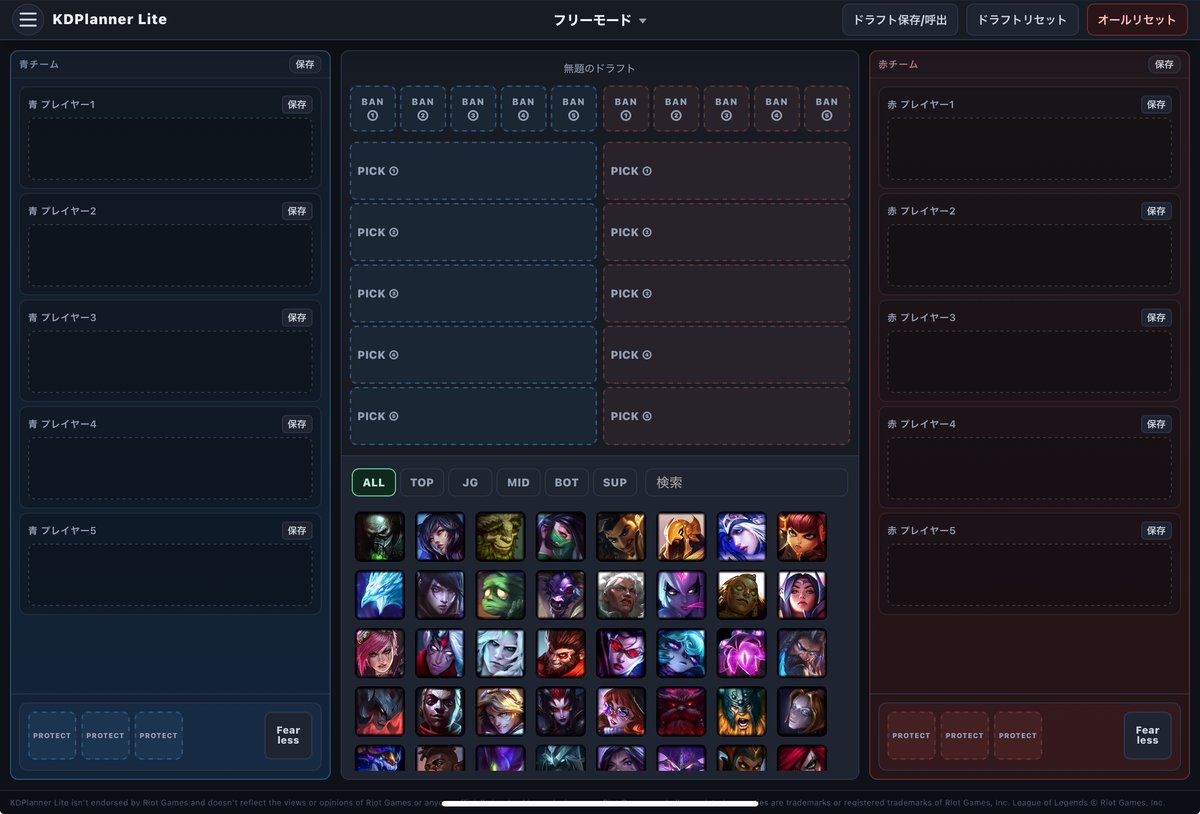Choose the Akali champion icon
The width and height of the screenshot is (1200, 814).
pos(561,537)
